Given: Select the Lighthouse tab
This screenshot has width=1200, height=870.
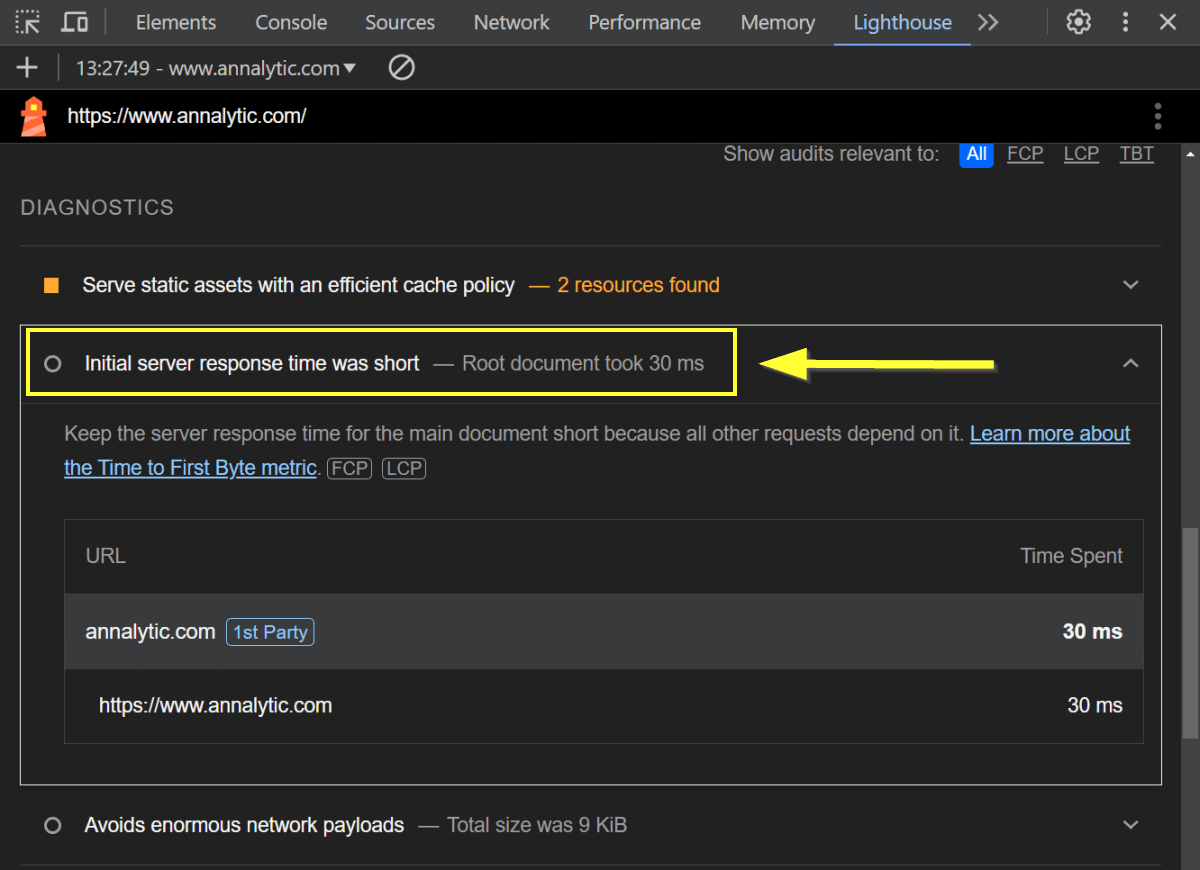Looking at the screenshot, I should pyautogui.click(x=903, y=22).
